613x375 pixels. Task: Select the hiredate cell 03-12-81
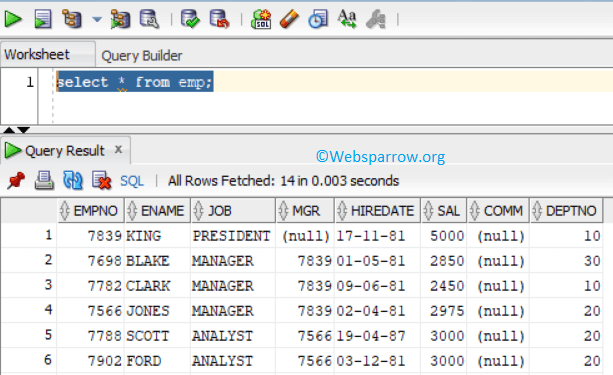[x=378, y=361]
